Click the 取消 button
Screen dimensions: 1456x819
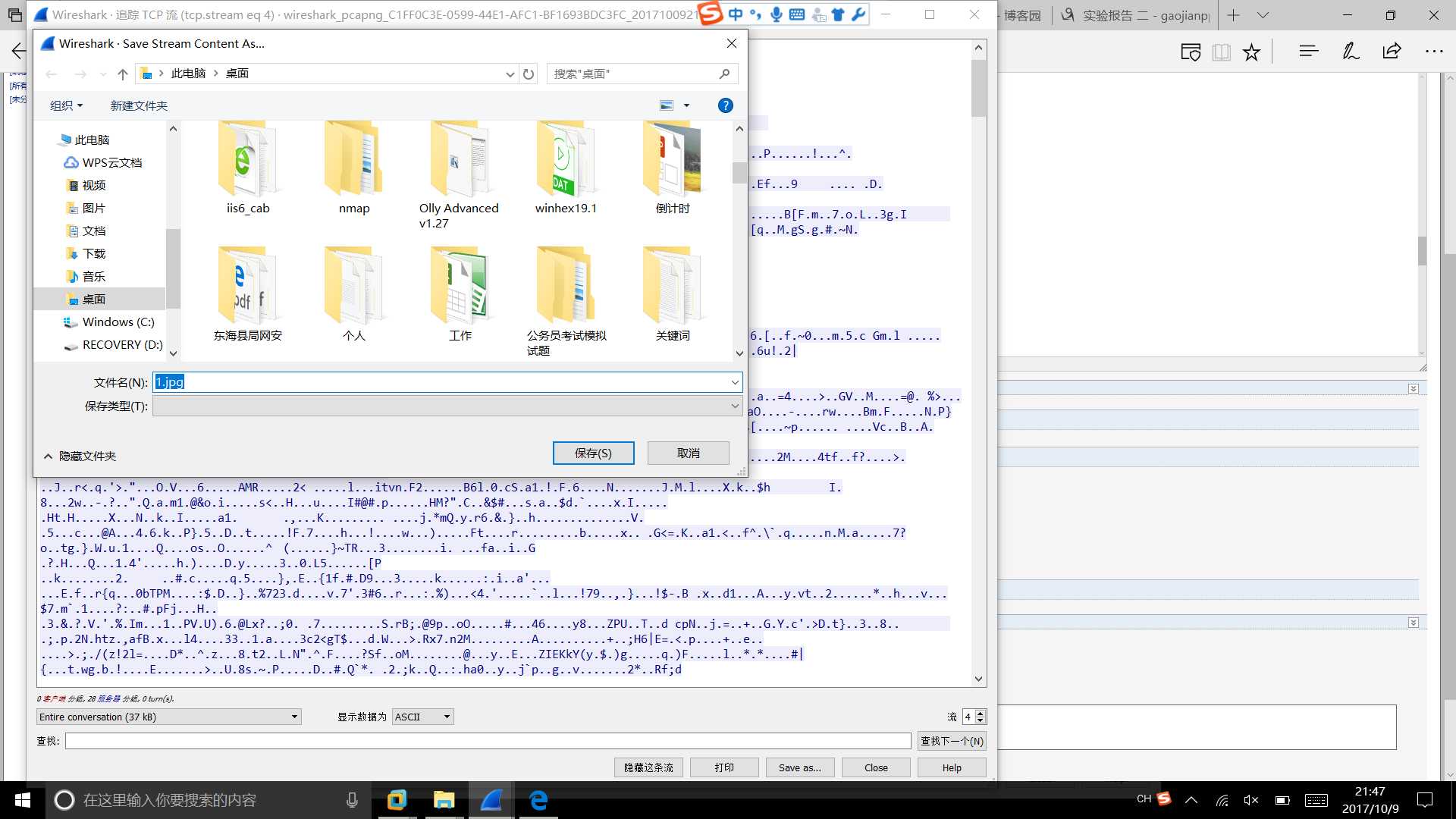(x=688, y=453)
